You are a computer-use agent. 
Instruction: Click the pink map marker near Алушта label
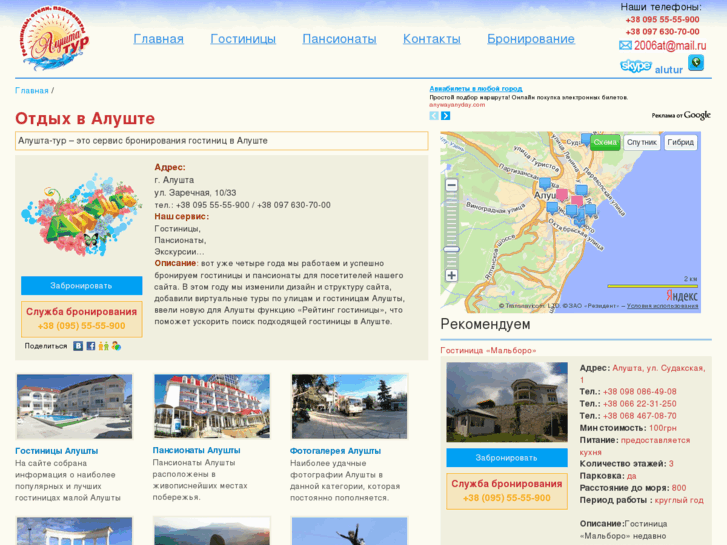pyautogui.click(x=561, y=194)
